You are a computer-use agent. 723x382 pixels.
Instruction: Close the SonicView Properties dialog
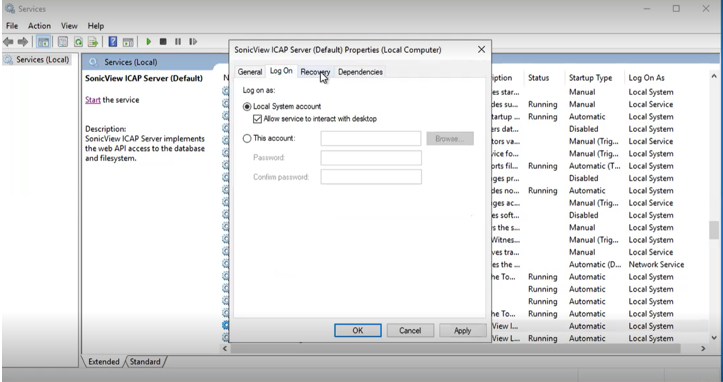481,49
